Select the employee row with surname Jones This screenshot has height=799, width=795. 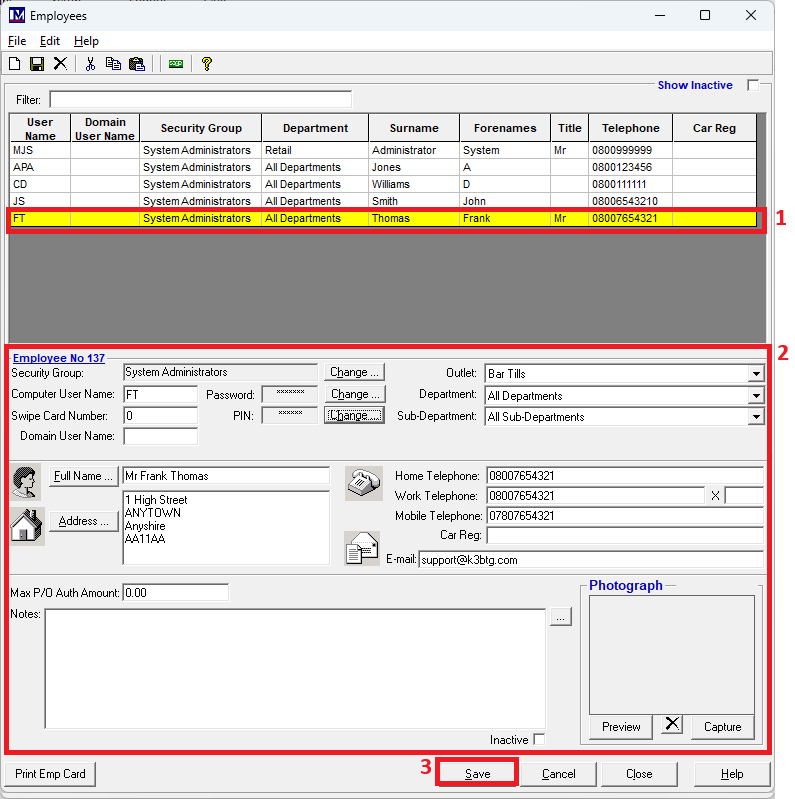(x=385, y=167)
